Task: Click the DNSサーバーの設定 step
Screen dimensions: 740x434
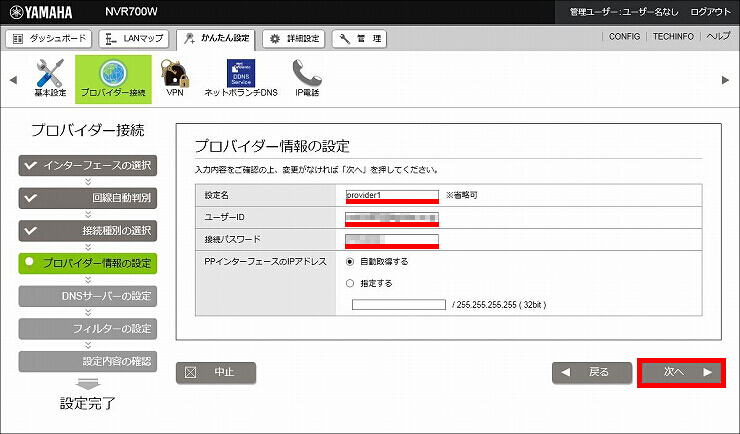Action: (88, 296)
